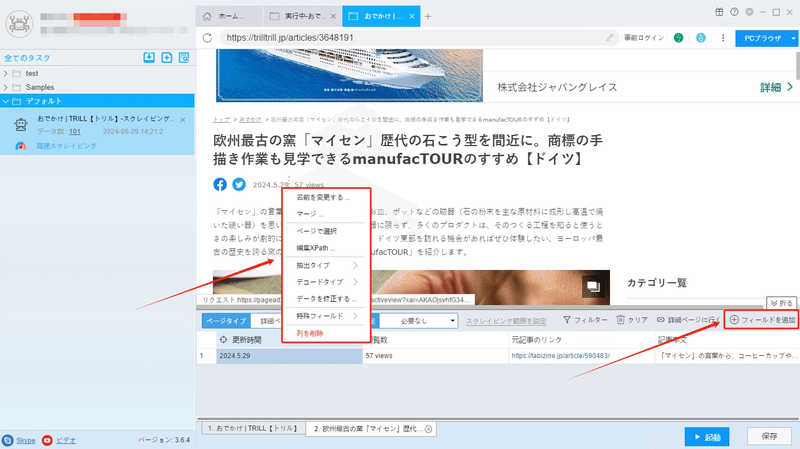
Task: Click the light-blue round toolbar icon
Action: click(x=701, y=38)
